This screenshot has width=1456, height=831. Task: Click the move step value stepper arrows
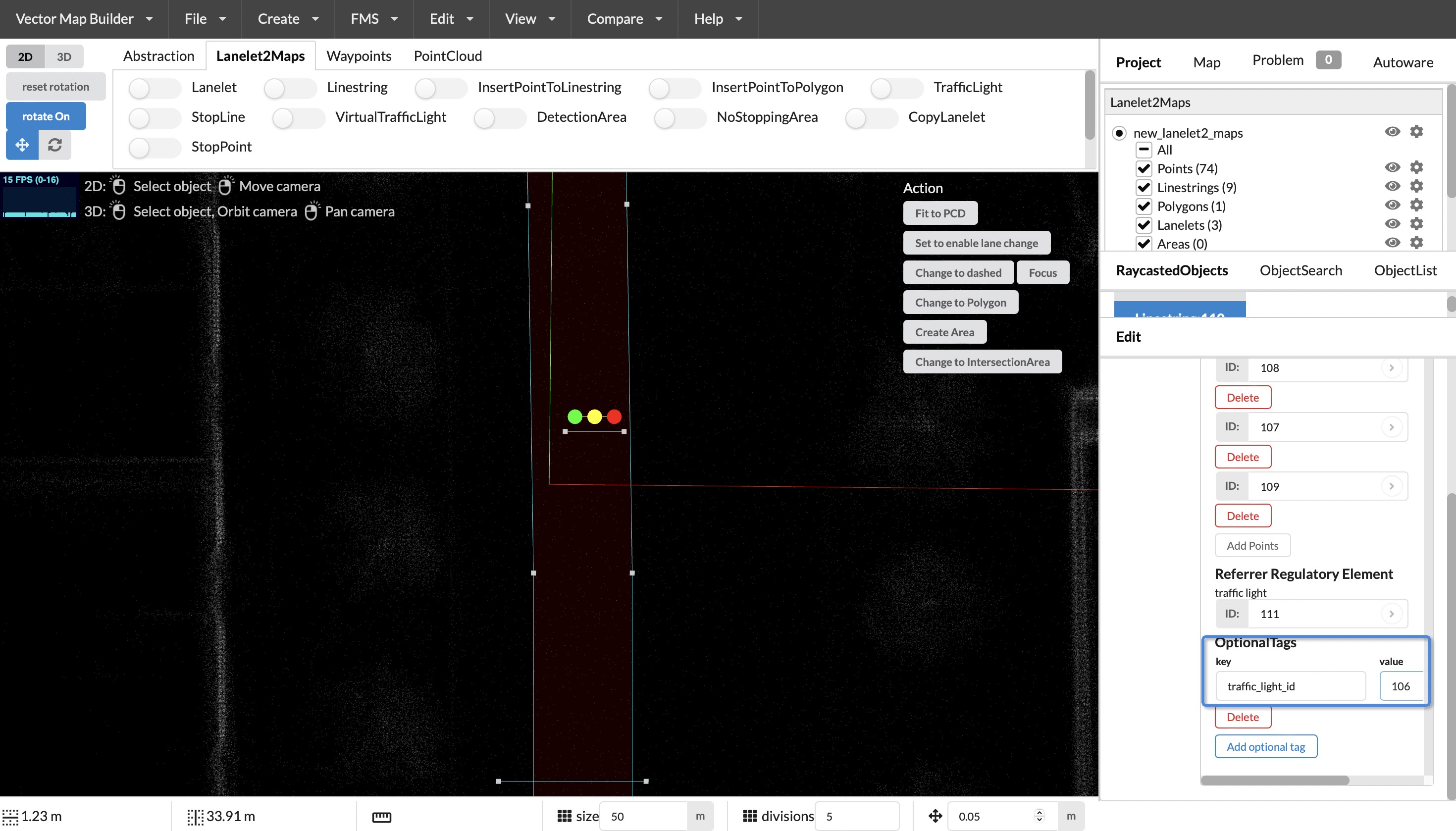(x=1040, y=816)
